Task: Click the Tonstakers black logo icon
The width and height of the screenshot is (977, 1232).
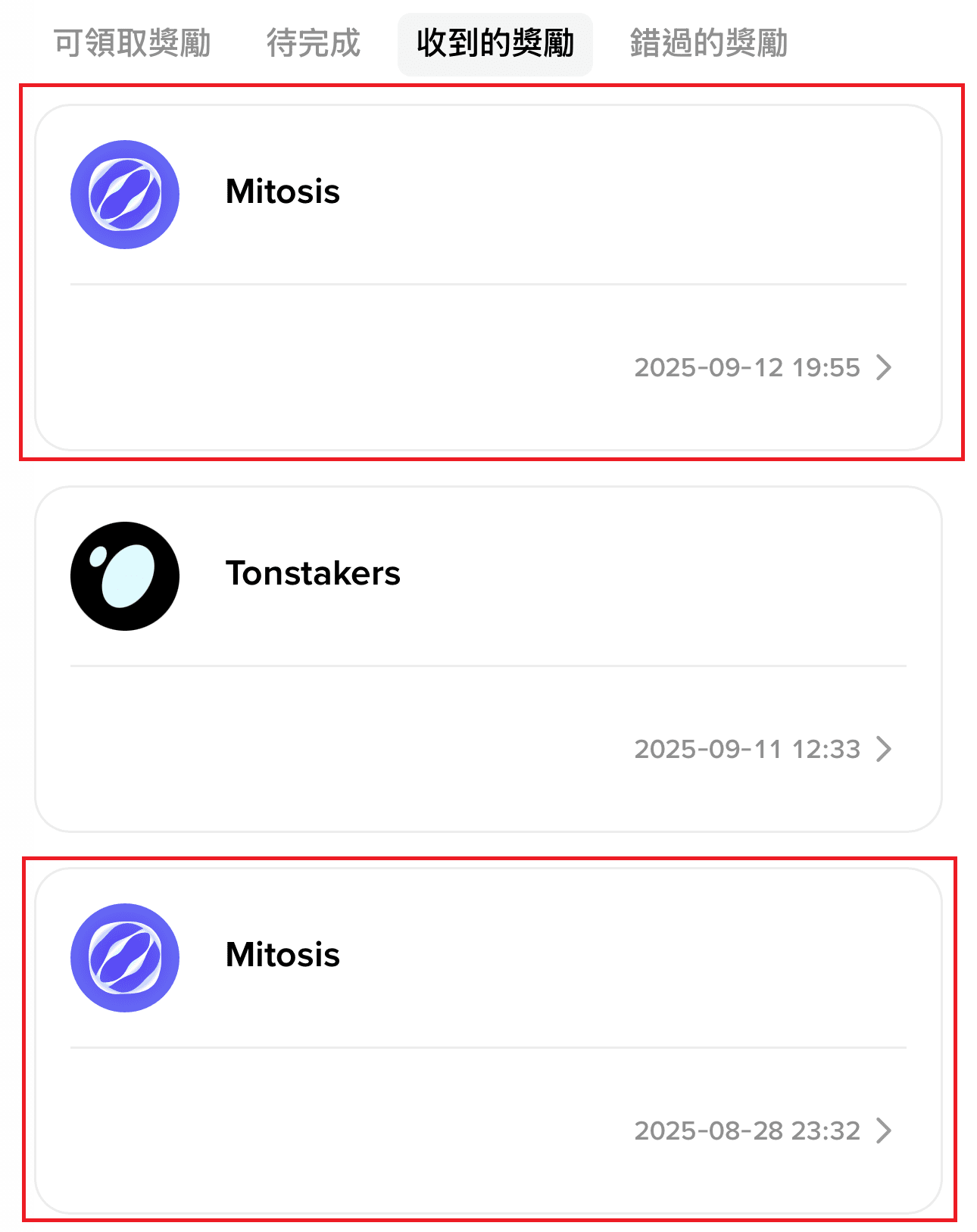Action: (125, 576)
